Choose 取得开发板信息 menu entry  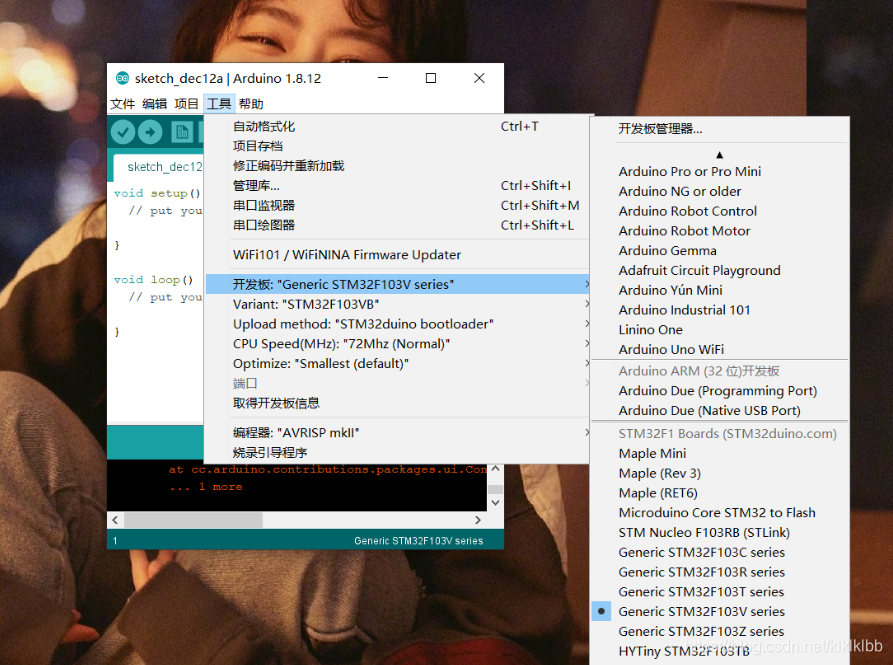(x=397, y=403)
